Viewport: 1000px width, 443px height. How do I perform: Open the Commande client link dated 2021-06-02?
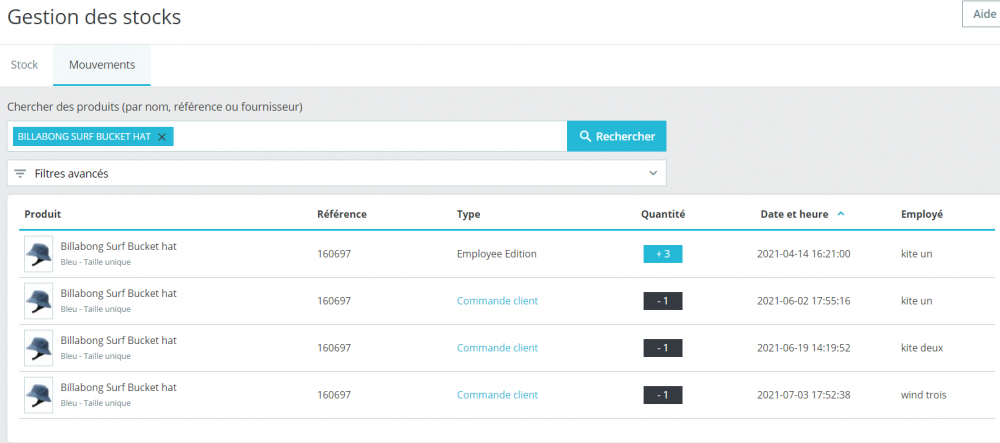[497, 301]
